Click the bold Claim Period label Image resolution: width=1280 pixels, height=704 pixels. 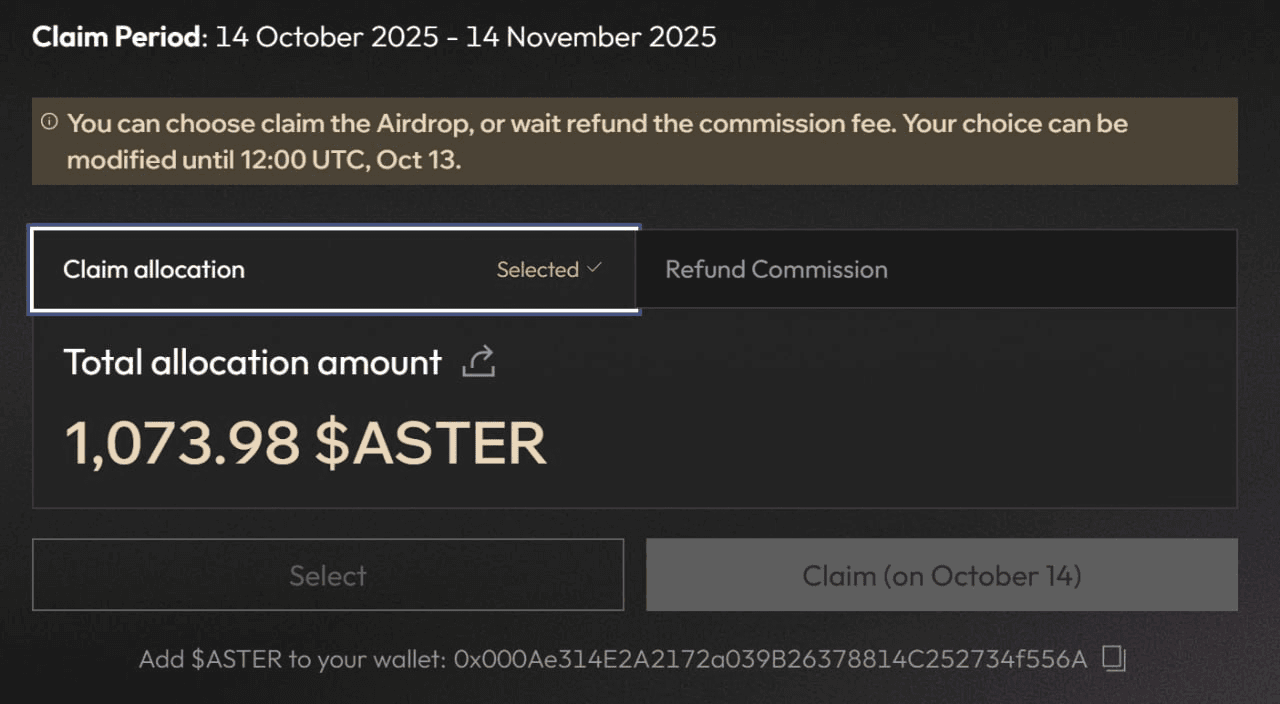point(118,38)
